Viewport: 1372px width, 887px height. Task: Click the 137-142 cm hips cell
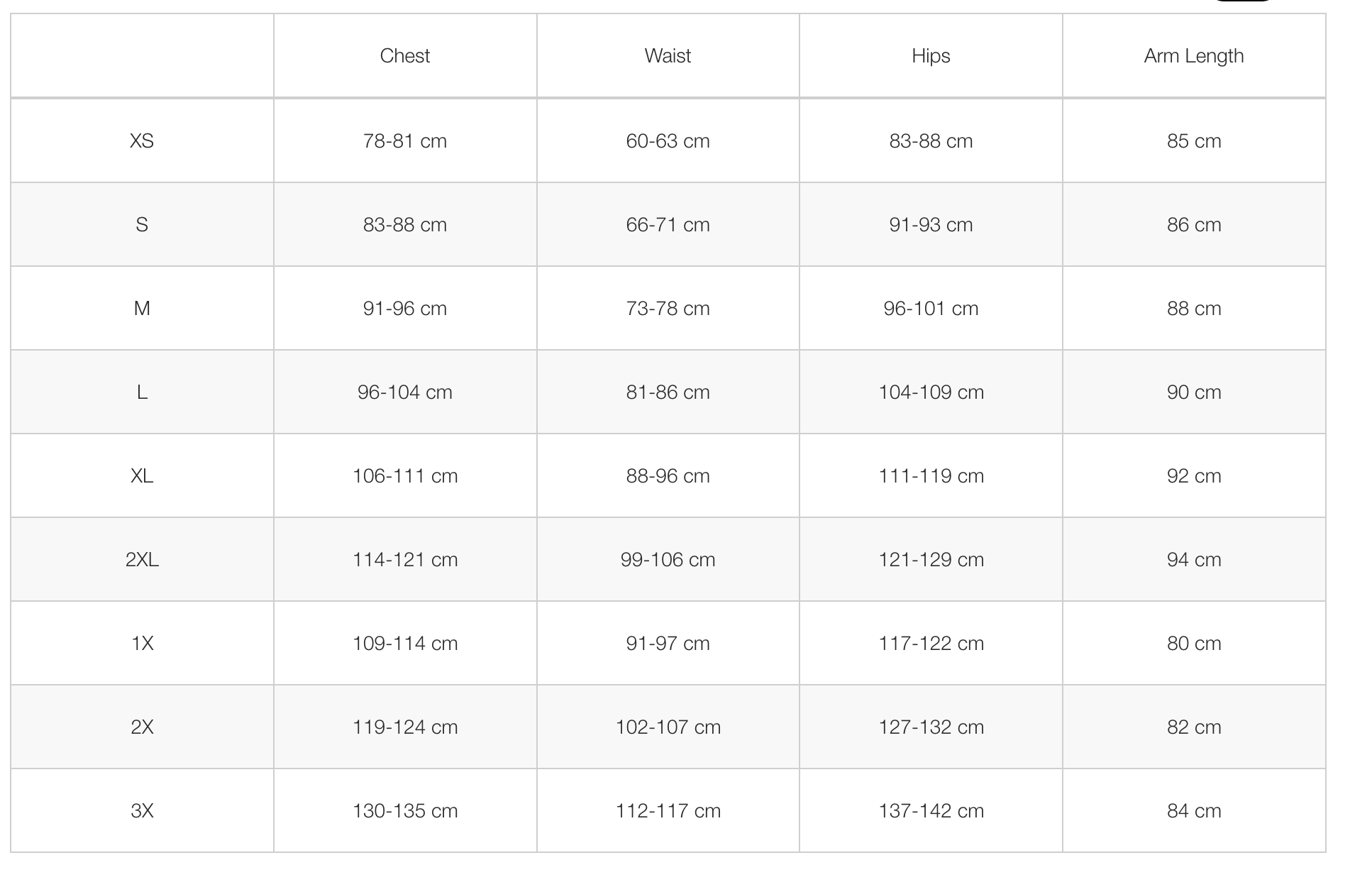point(931,811)
